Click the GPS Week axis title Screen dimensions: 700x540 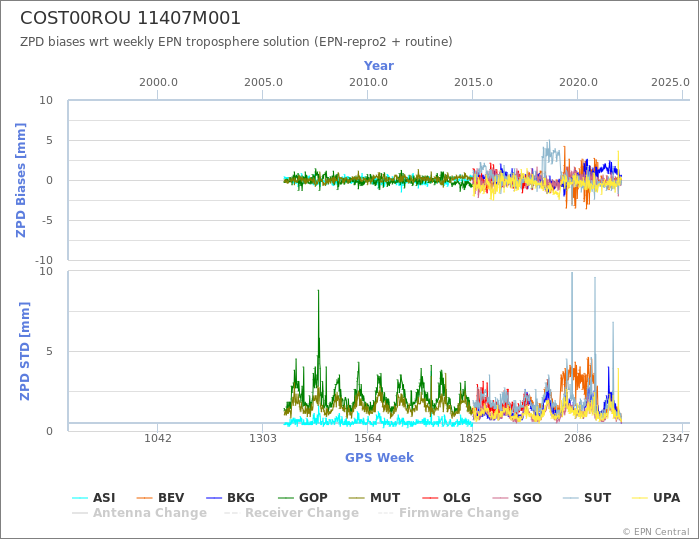click(x=379, y=457)
